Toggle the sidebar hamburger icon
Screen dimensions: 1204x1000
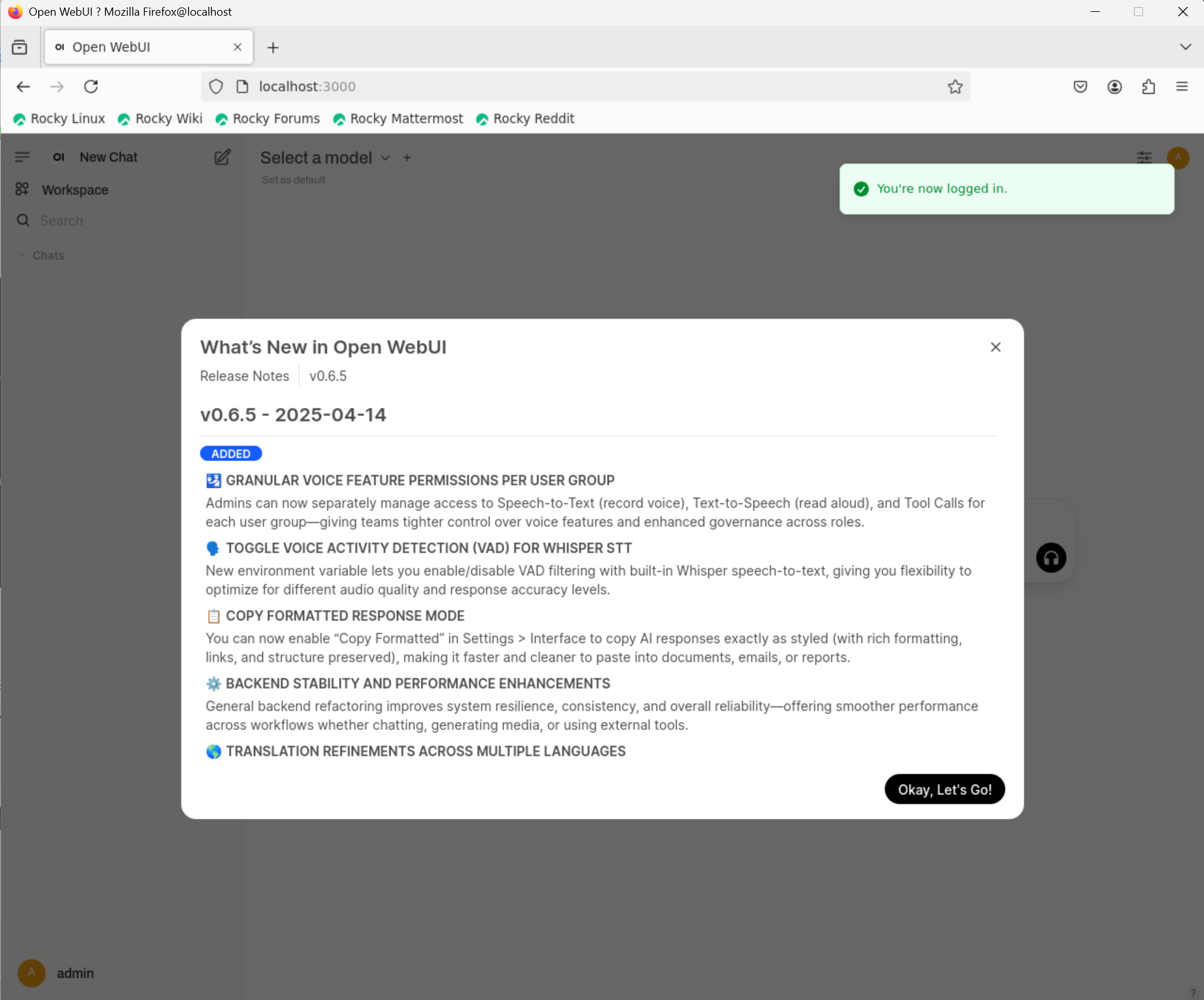click(x=22, y=157)
